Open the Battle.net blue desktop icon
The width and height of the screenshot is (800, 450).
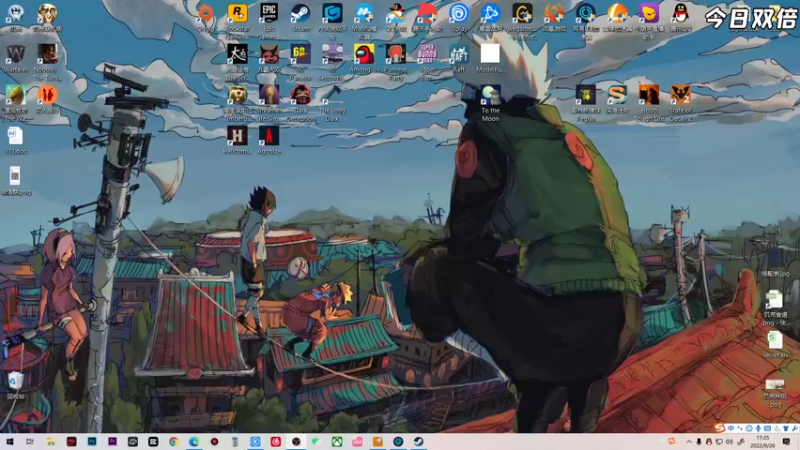click(x=490, y=13)
